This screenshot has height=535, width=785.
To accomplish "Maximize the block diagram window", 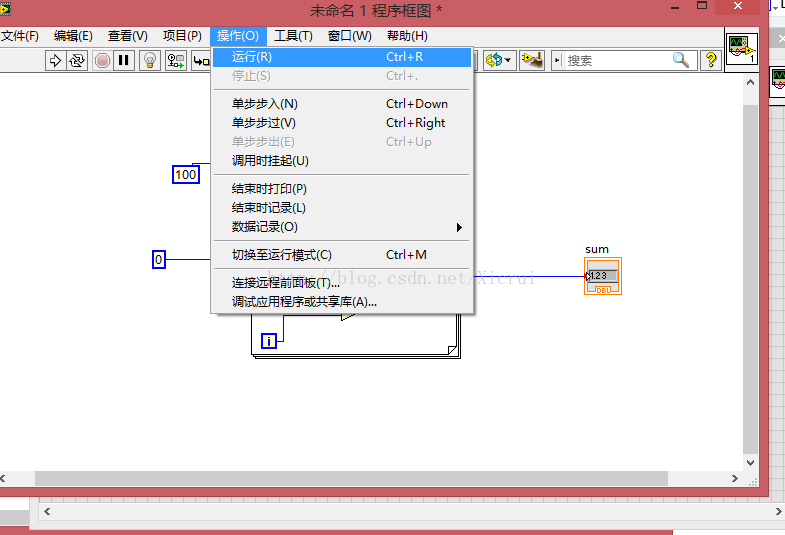I will point(702,6).
